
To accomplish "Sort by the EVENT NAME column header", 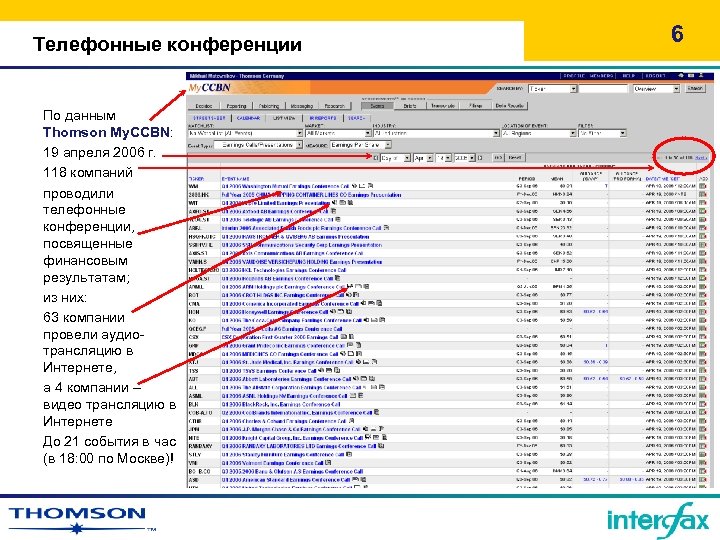I will [236, 179].
